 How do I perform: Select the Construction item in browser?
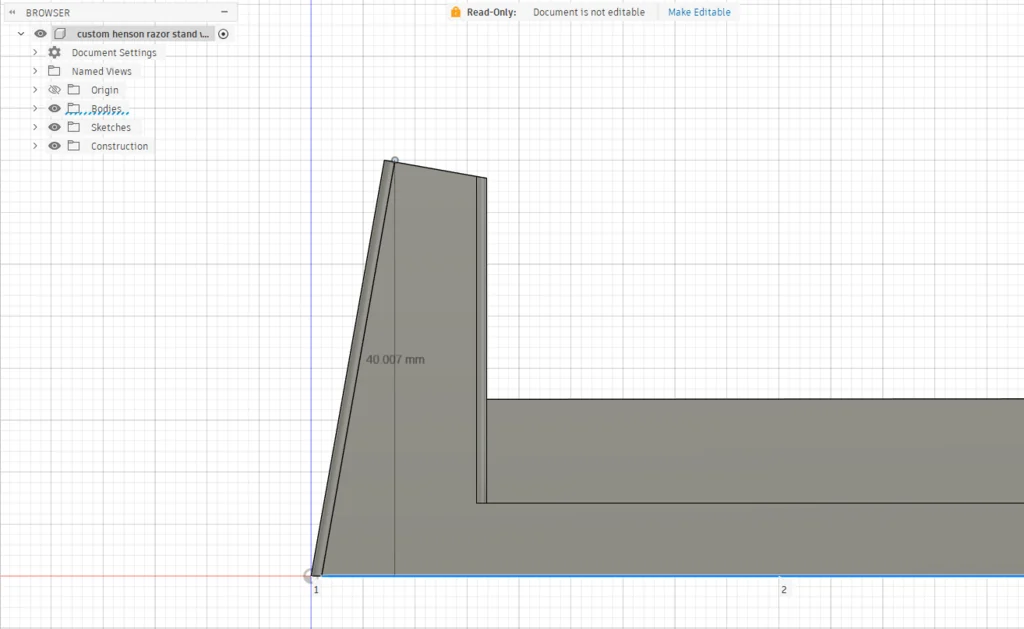point(119,146)
